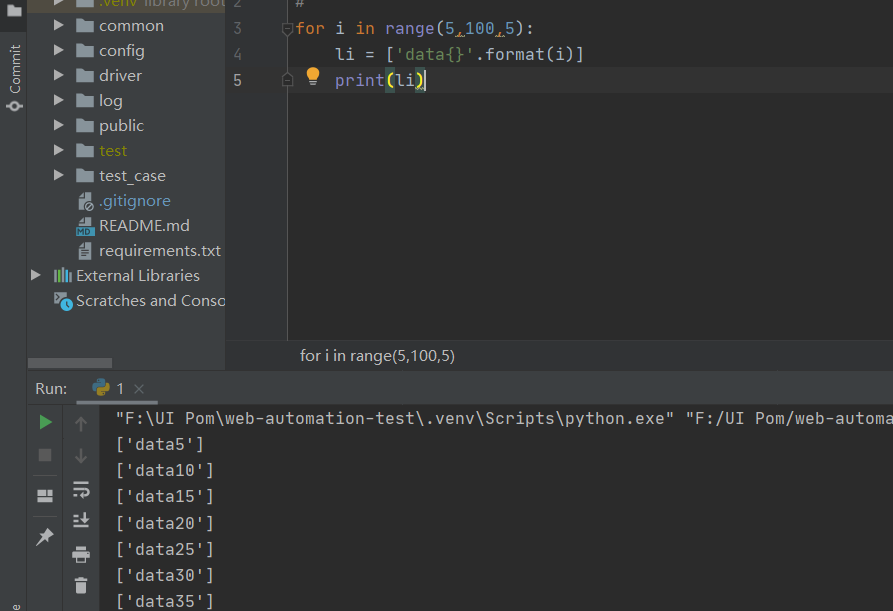Select README.md in project tree
This screenshot has height=611, width=893.
click(144, 225)
